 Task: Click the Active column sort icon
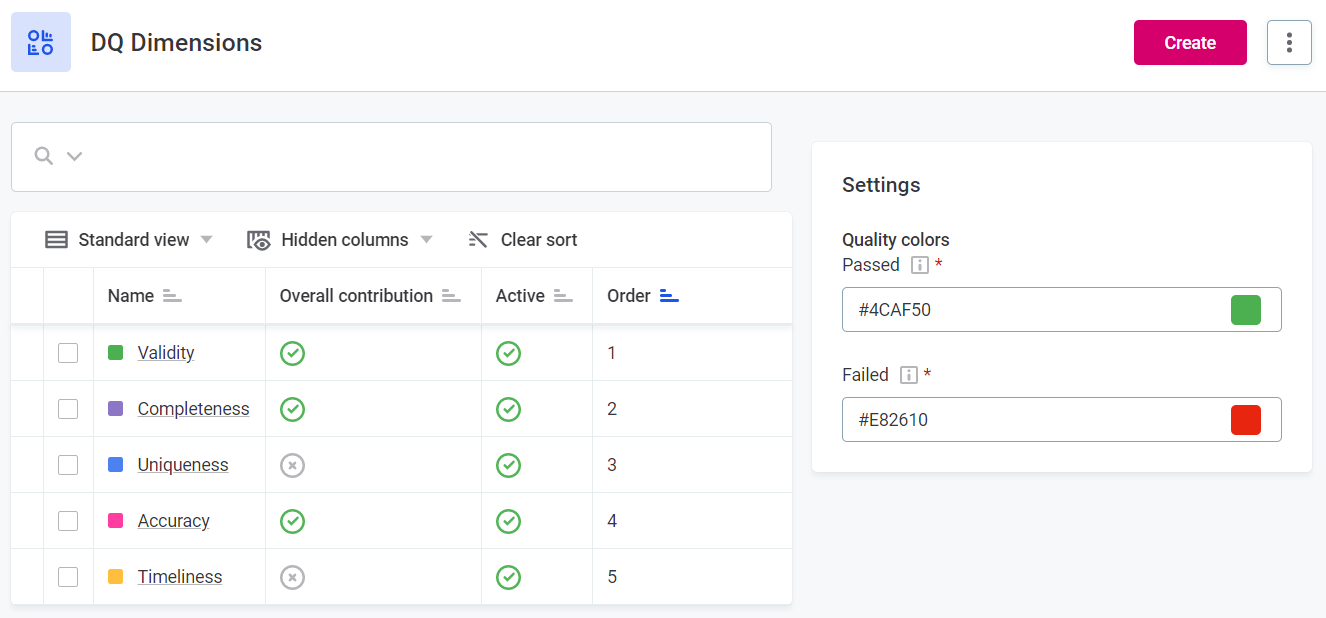pos(563,296)
